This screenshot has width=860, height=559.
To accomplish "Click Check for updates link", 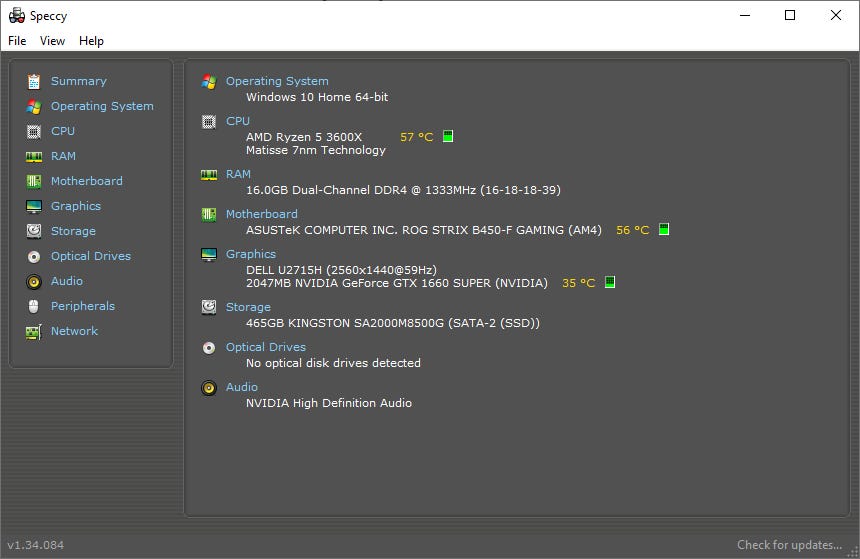I will [x=789, y=545].
